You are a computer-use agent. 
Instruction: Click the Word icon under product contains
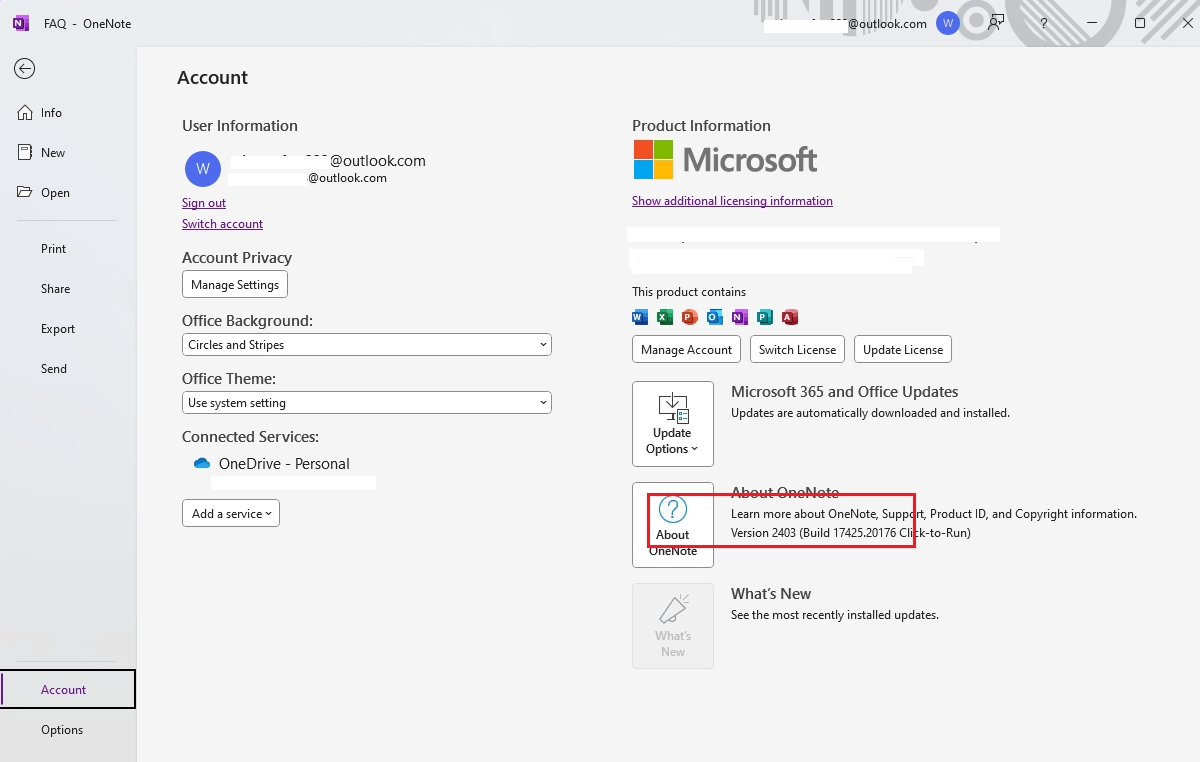click(x=638, y=316)
